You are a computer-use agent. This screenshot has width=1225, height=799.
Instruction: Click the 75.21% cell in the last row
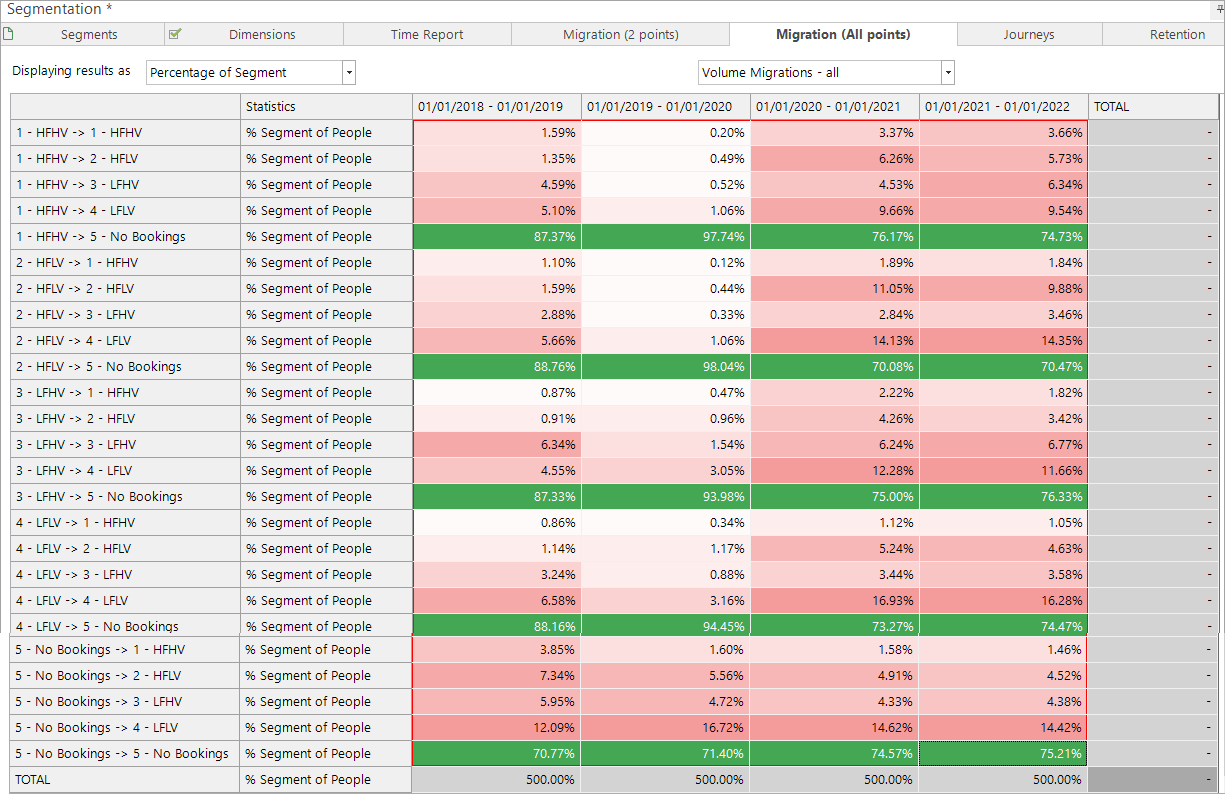tap(1003, 754)
